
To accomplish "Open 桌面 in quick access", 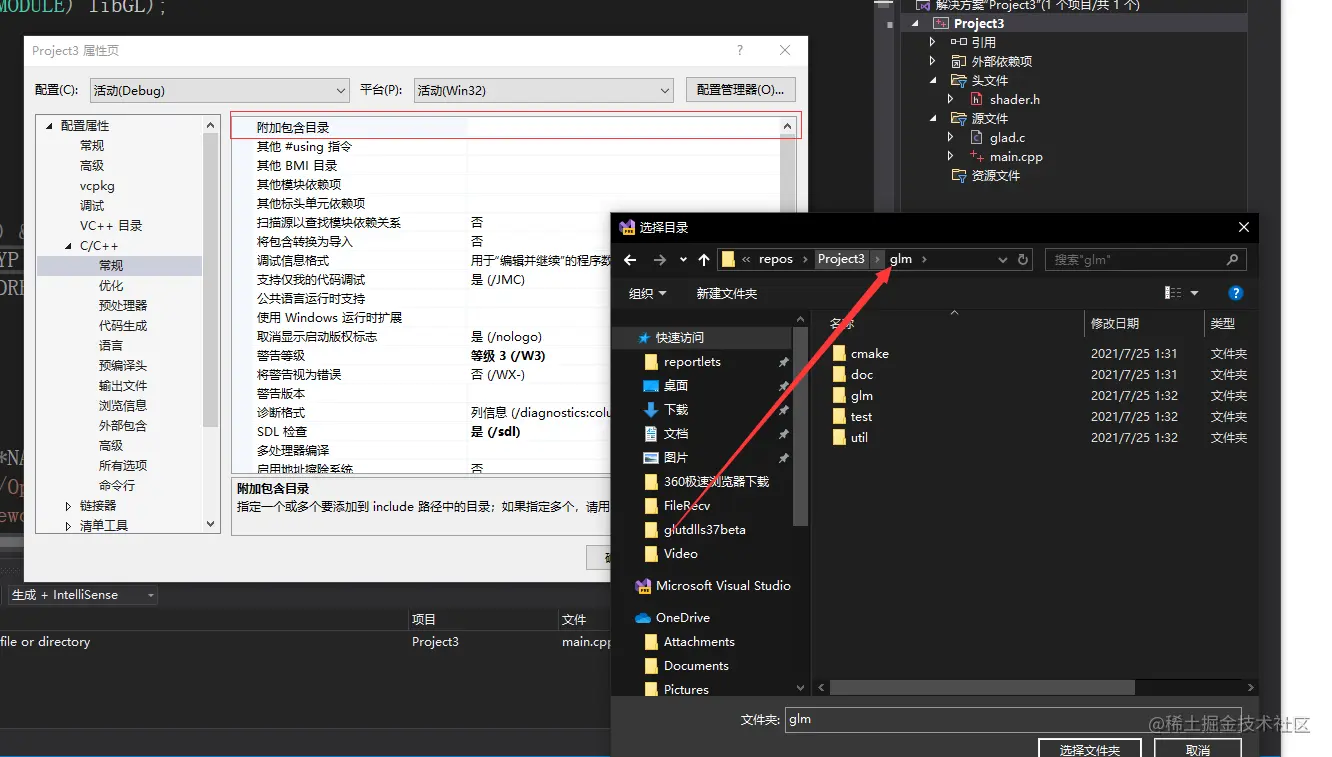I will pyautogui.click(x=676, y=385).
